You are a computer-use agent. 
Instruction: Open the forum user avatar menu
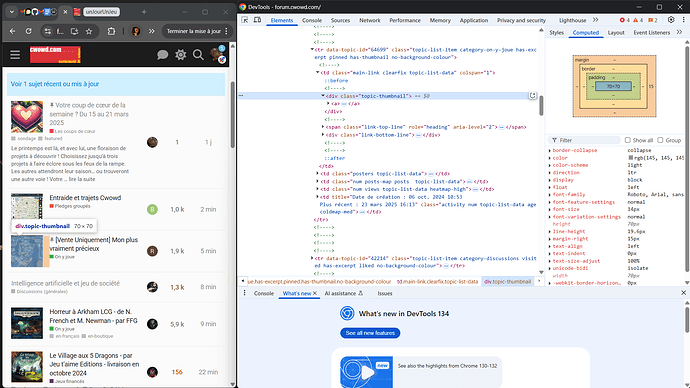click(x=217, y=55)
